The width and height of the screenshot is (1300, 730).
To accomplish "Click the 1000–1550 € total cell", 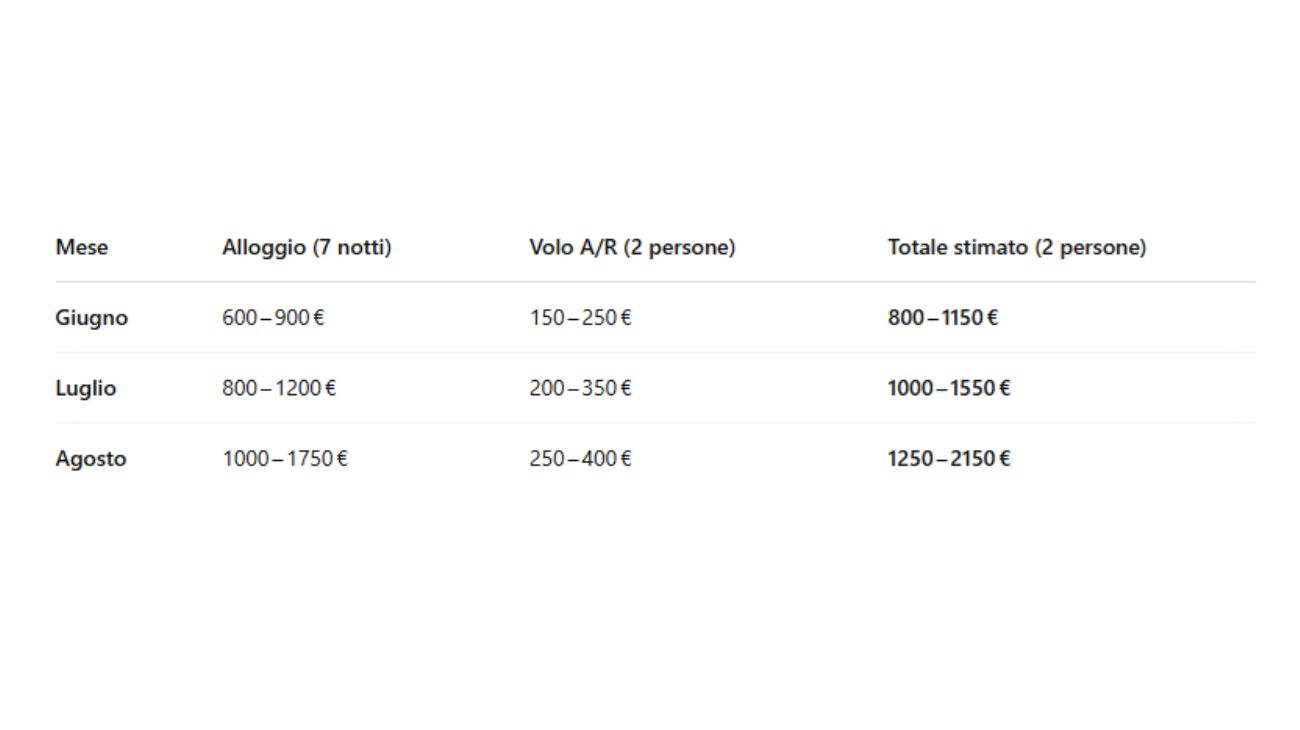I will [949, 388].
